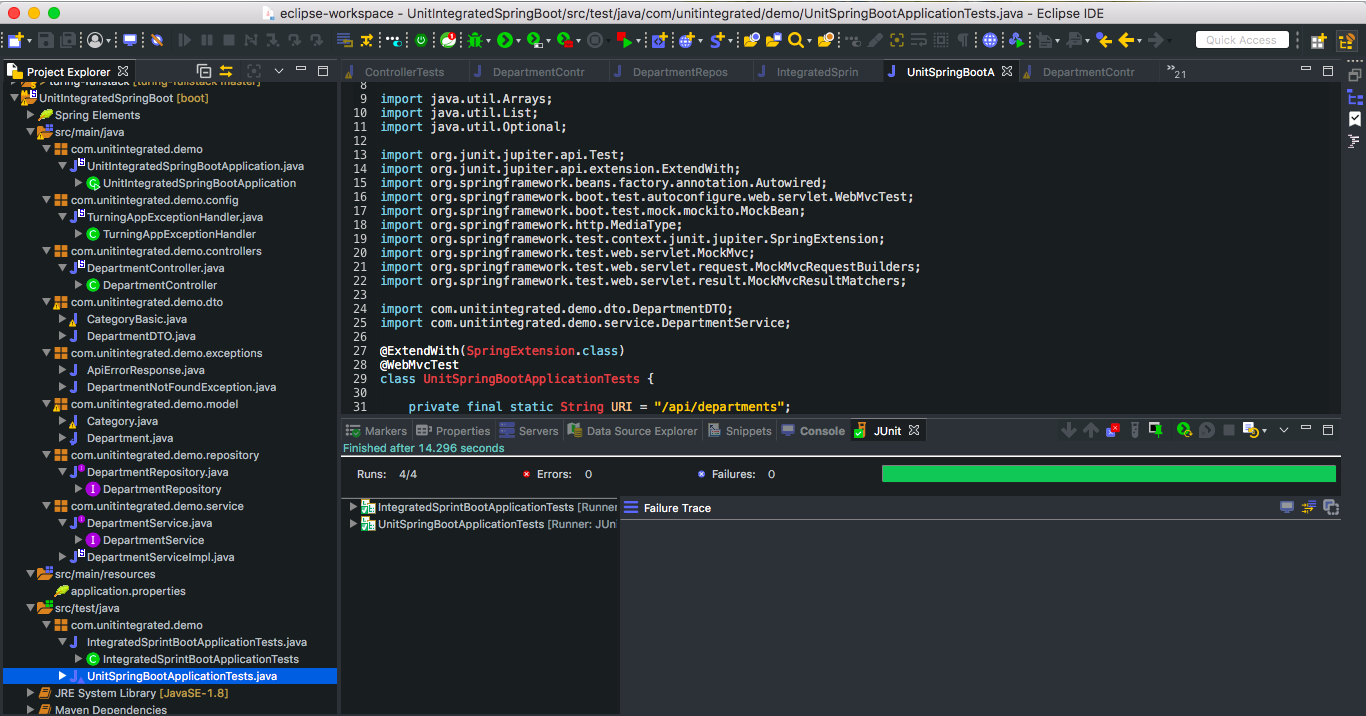Open the Run button dropdown arrow

tap(519, 41)
